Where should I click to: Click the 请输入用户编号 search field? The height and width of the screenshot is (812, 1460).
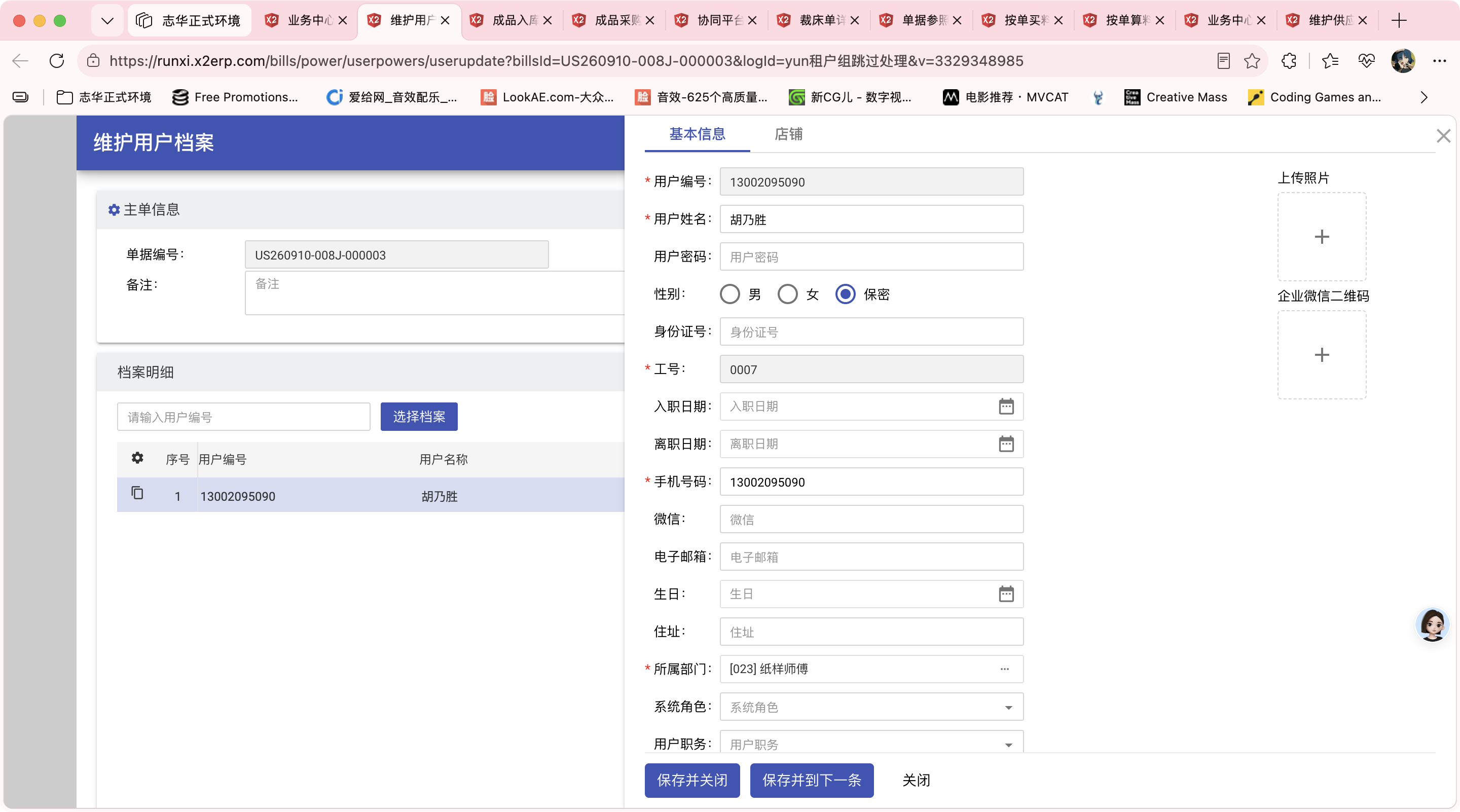(x=243, y=417)
